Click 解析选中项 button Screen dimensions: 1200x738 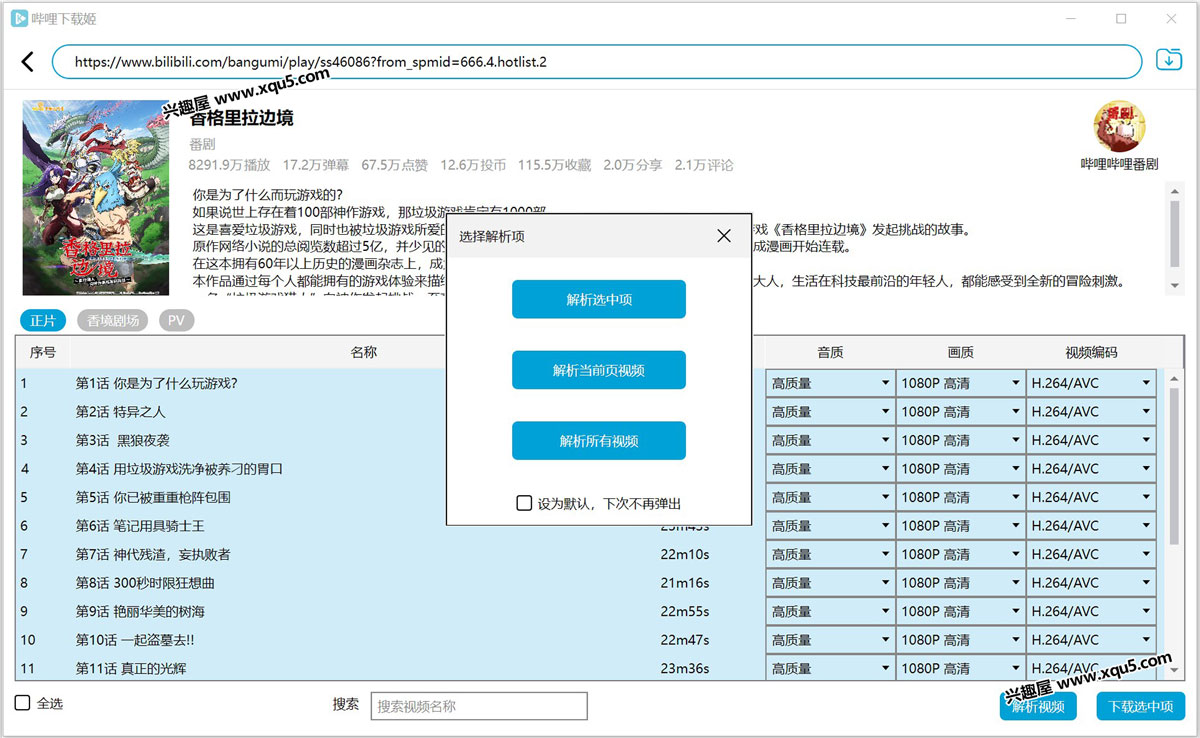(599, 299)
